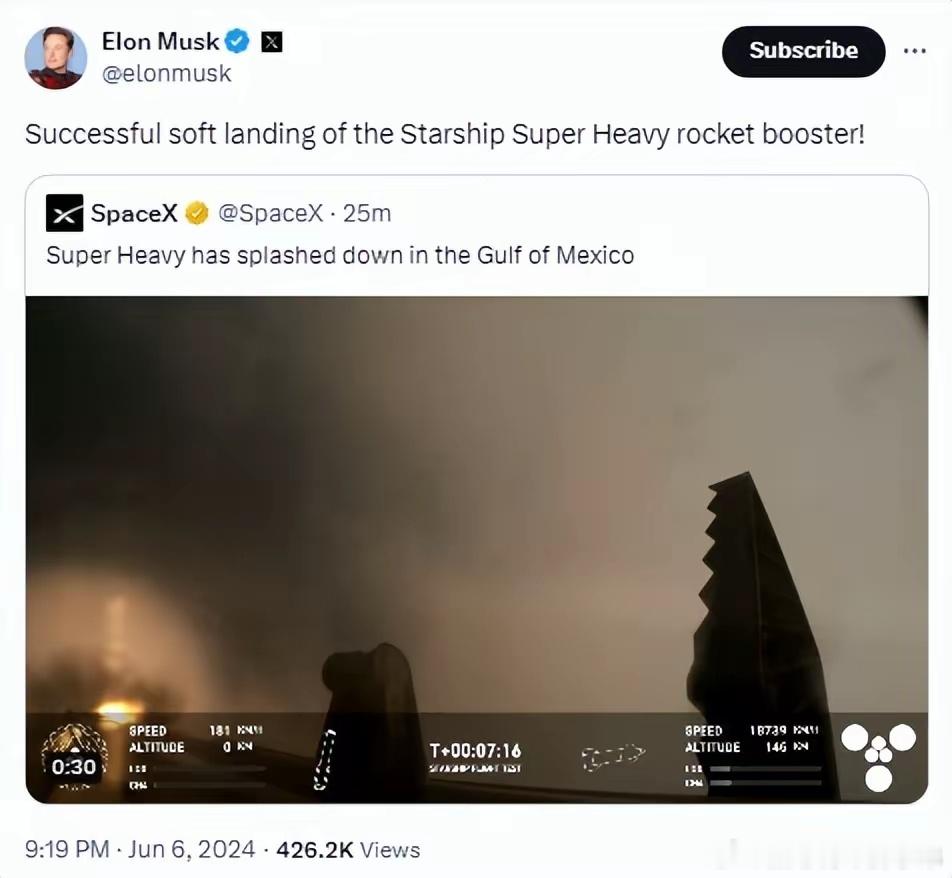Click the ship Raptor engine circles icon

pos(879,757)
